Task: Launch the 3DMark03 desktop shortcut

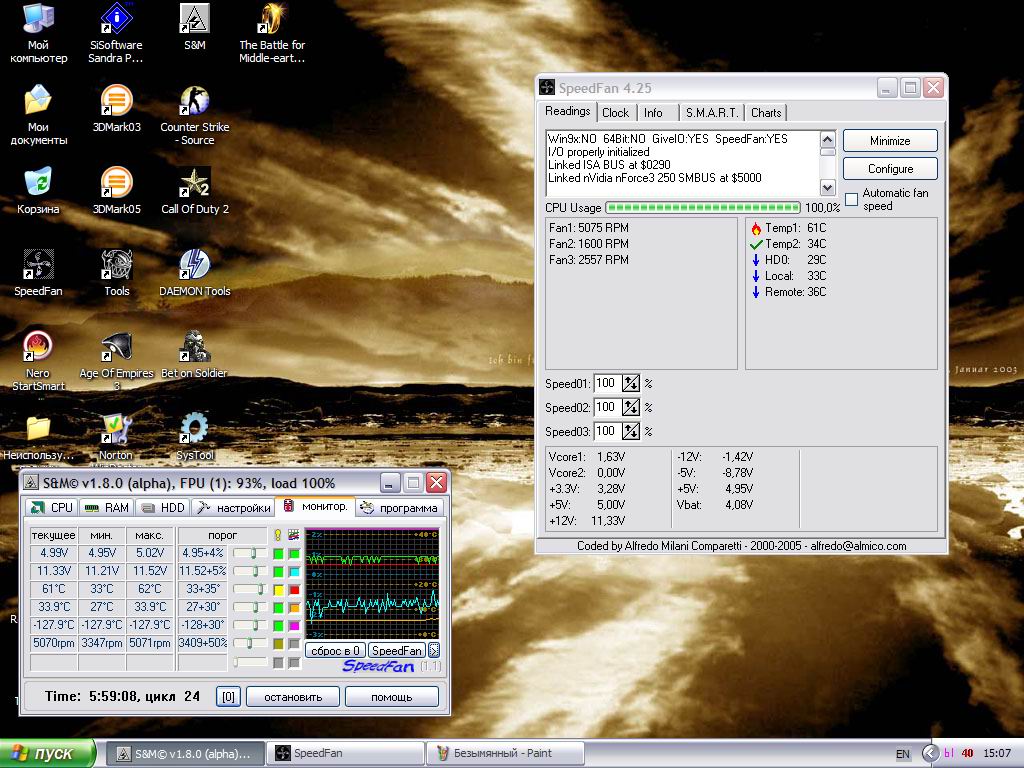Action: pos(116,110)
